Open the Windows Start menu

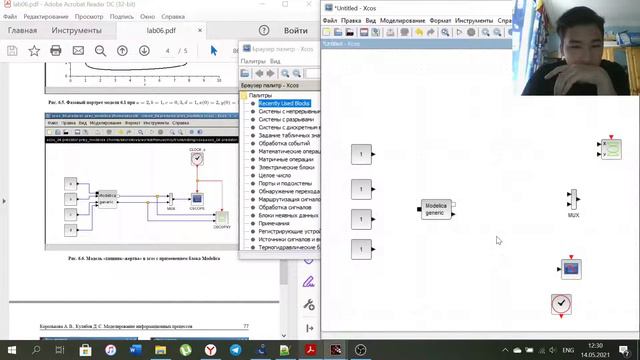(x=12, y=350)
